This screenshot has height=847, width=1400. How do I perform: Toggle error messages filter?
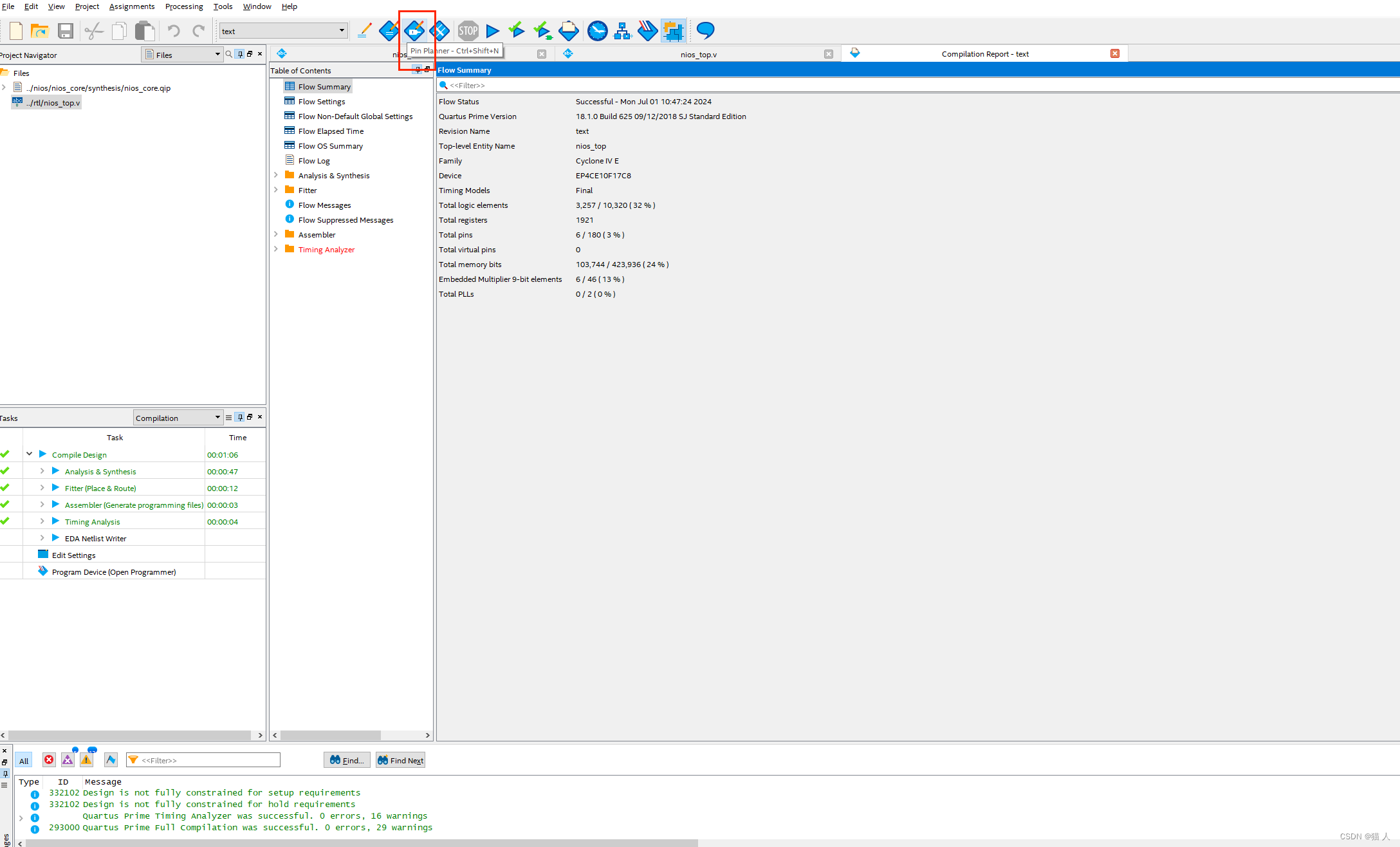(49, 760)
